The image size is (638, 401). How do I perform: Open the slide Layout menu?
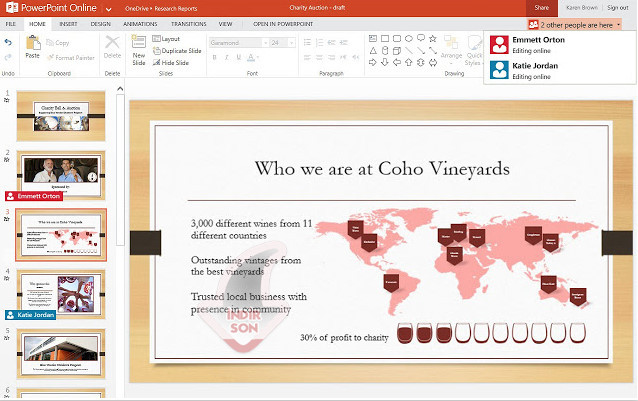(x=166, y=39)
